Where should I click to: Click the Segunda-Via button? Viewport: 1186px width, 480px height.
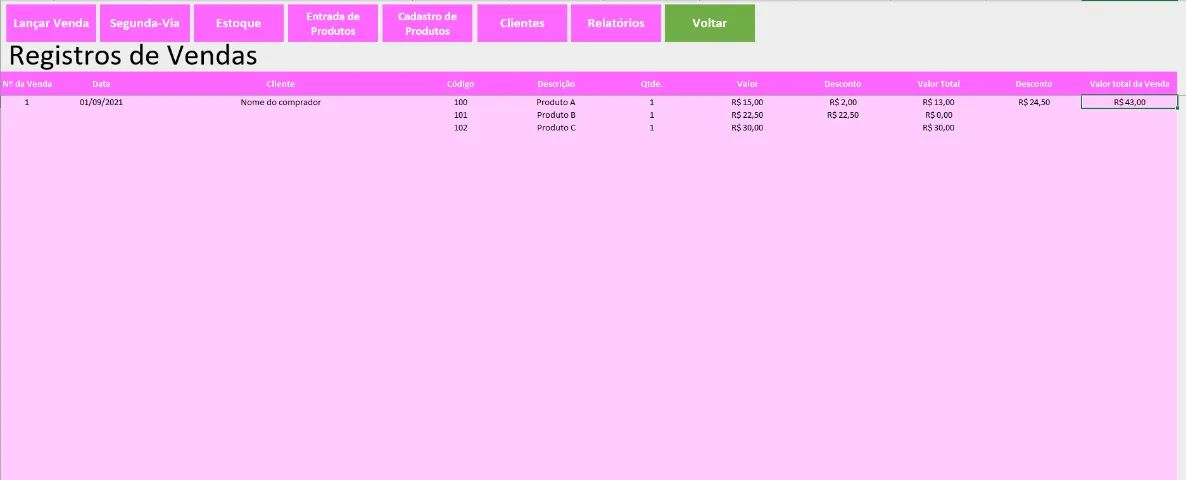(x=144, y=23)
